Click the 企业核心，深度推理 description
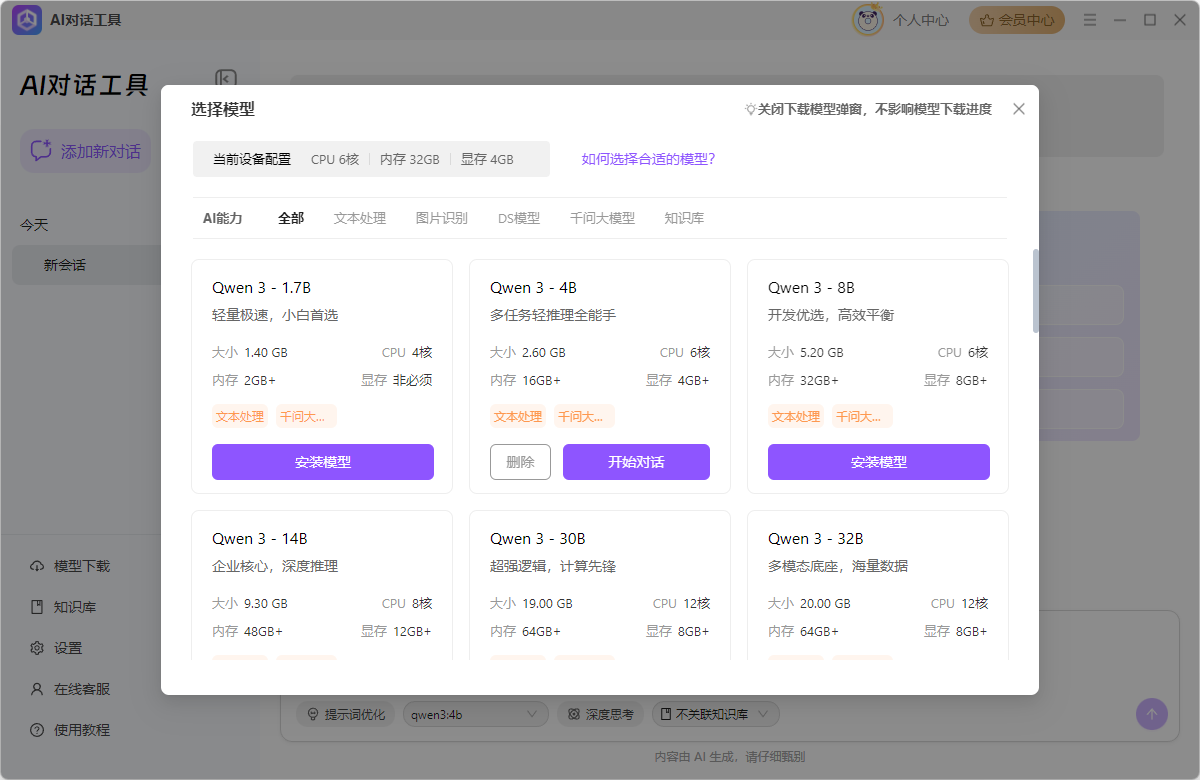 [x=275, y=567]
